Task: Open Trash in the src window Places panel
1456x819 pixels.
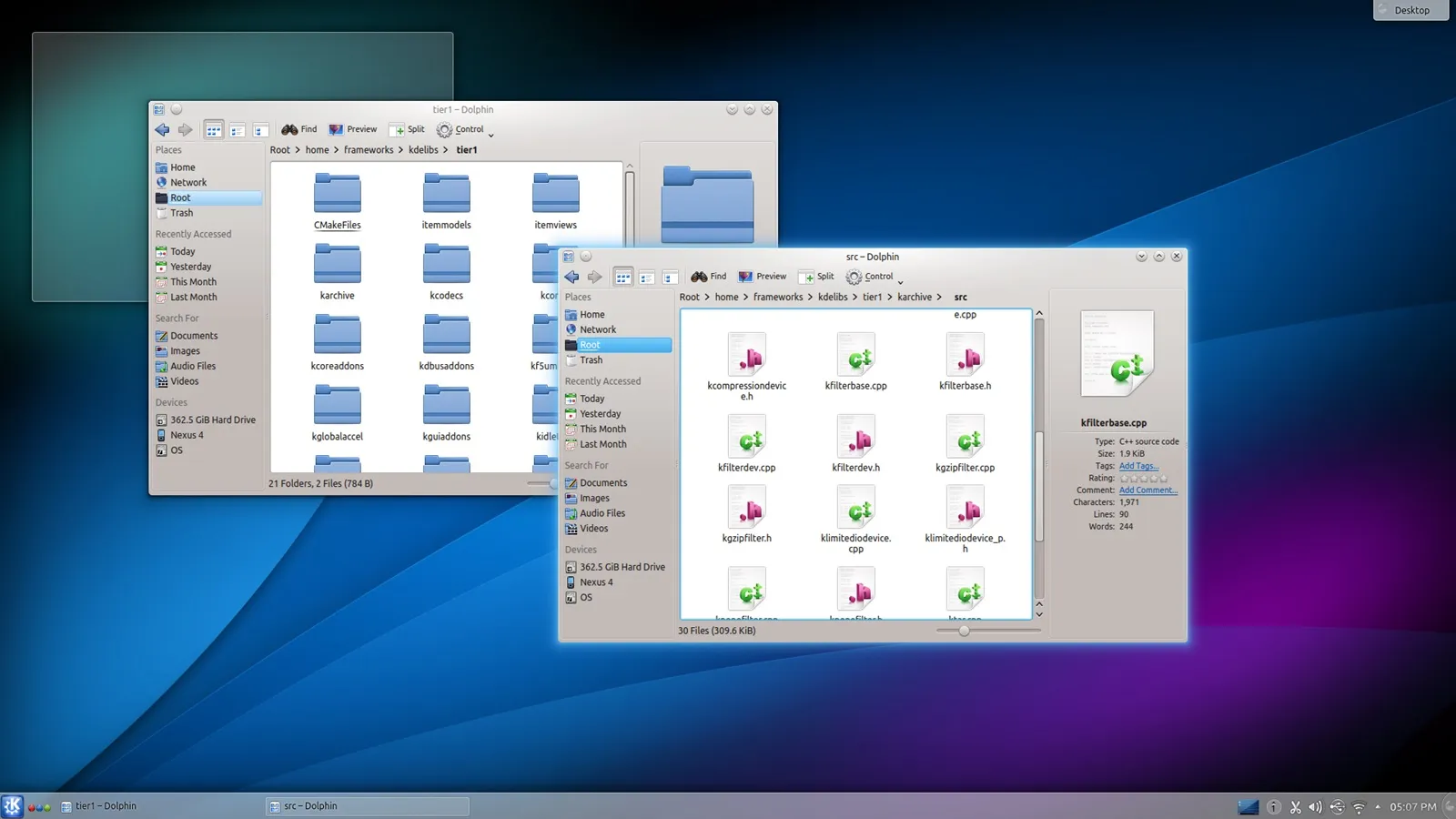Action: [591, 360]
